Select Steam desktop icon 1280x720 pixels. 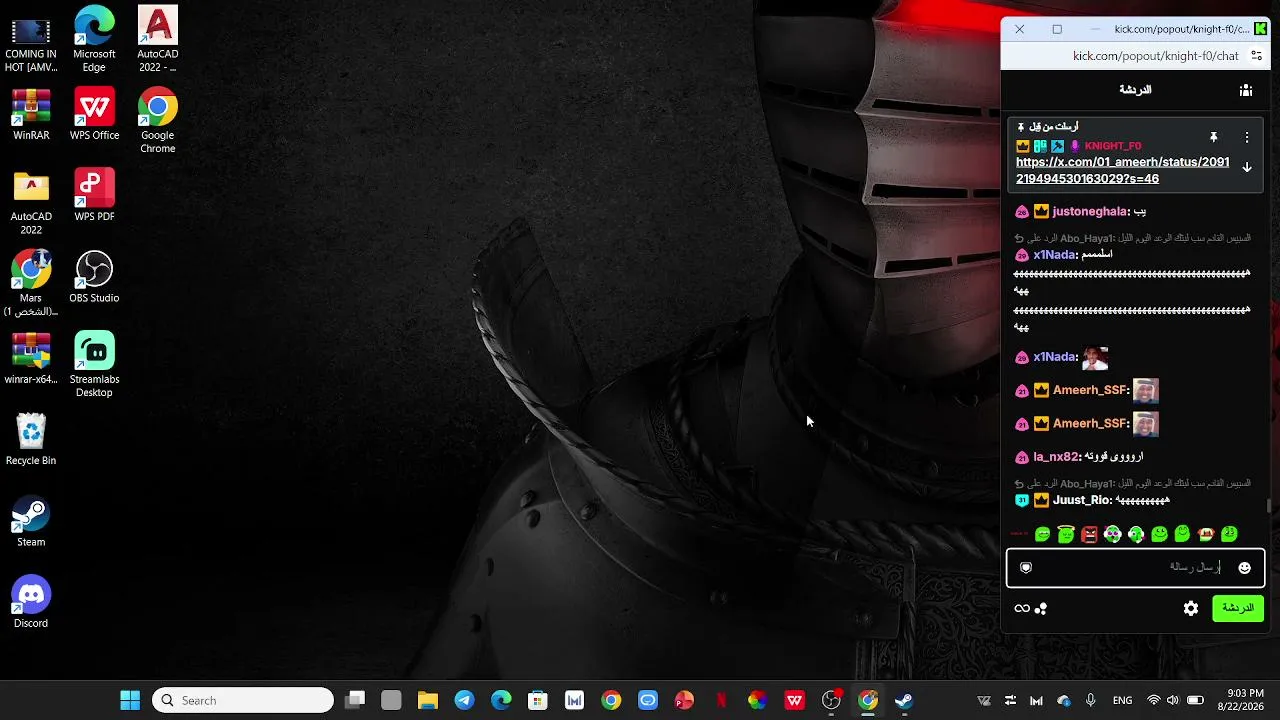coord(31,521)
